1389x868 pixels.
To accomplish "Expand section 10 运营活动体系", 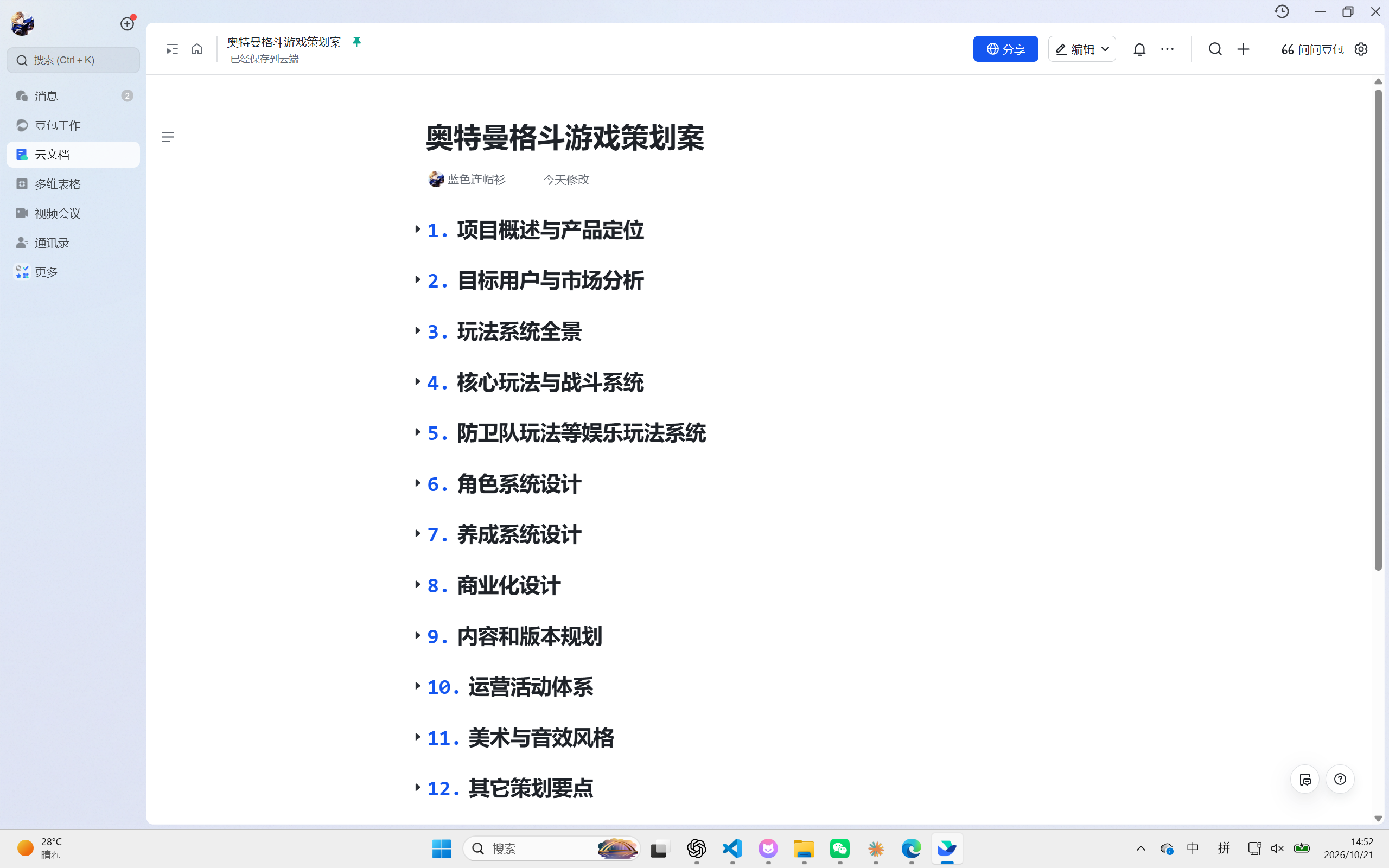I will [x=418, y=686].
